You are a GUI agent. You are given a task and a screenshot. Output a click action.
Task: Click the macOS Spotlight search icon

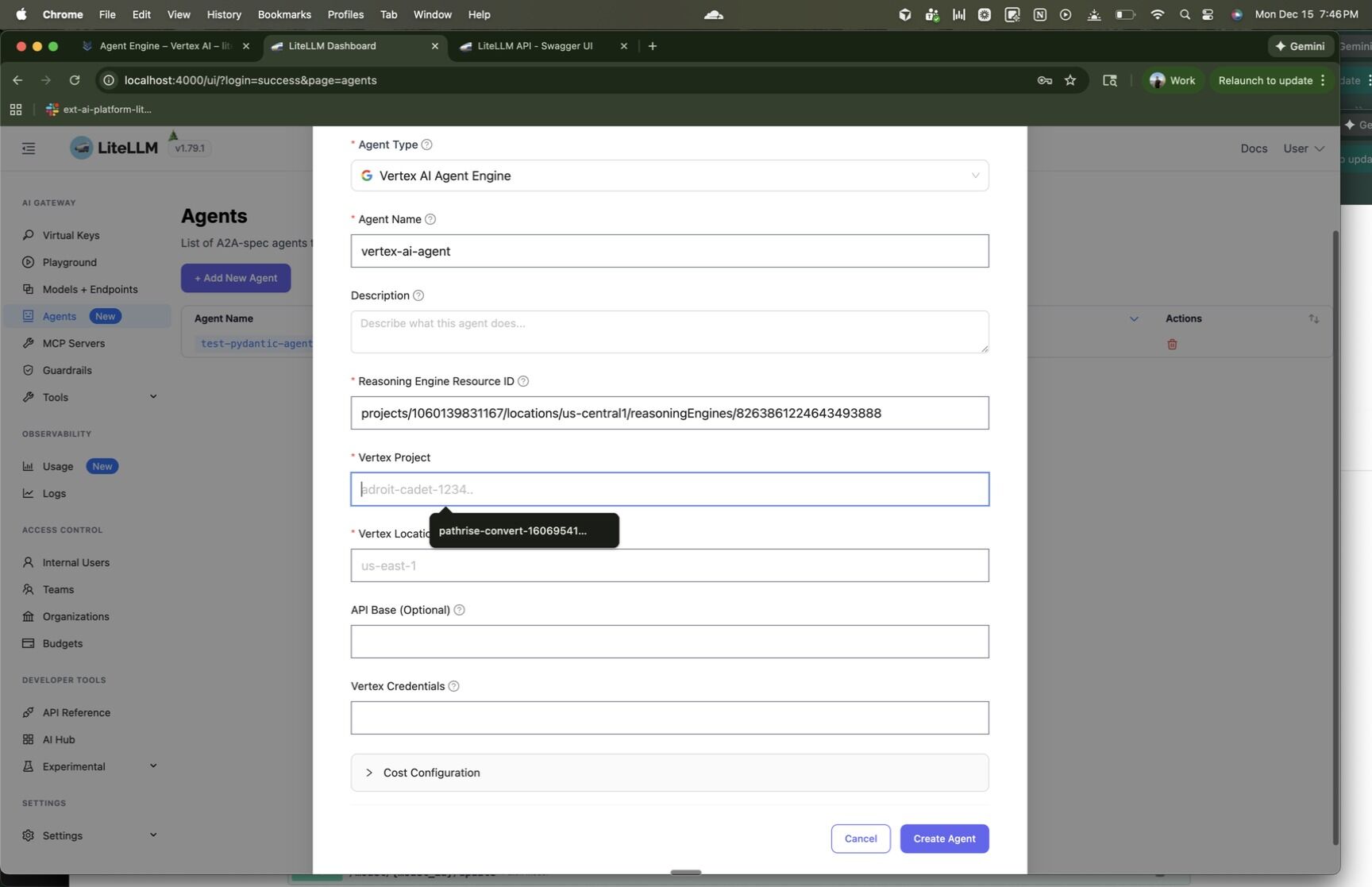1185,14
